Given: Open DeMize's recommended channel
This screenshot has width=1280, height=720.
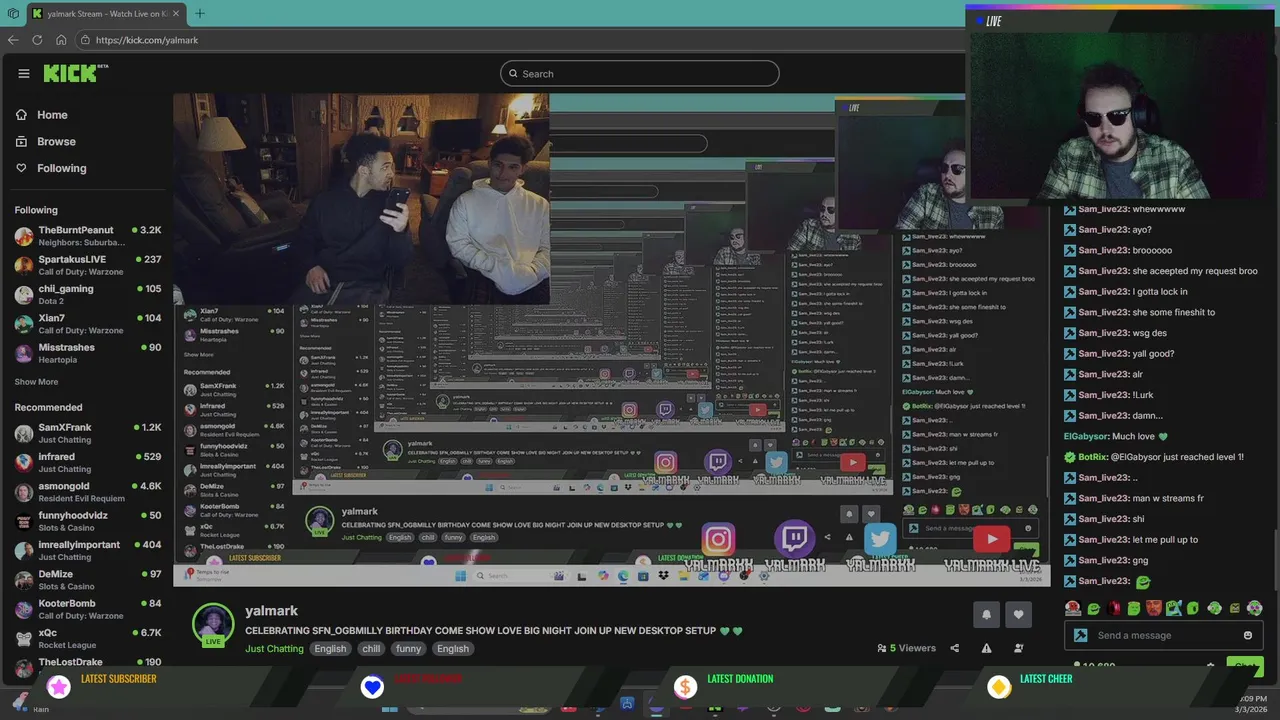Looking at the screenshot, I should (87, 579).
